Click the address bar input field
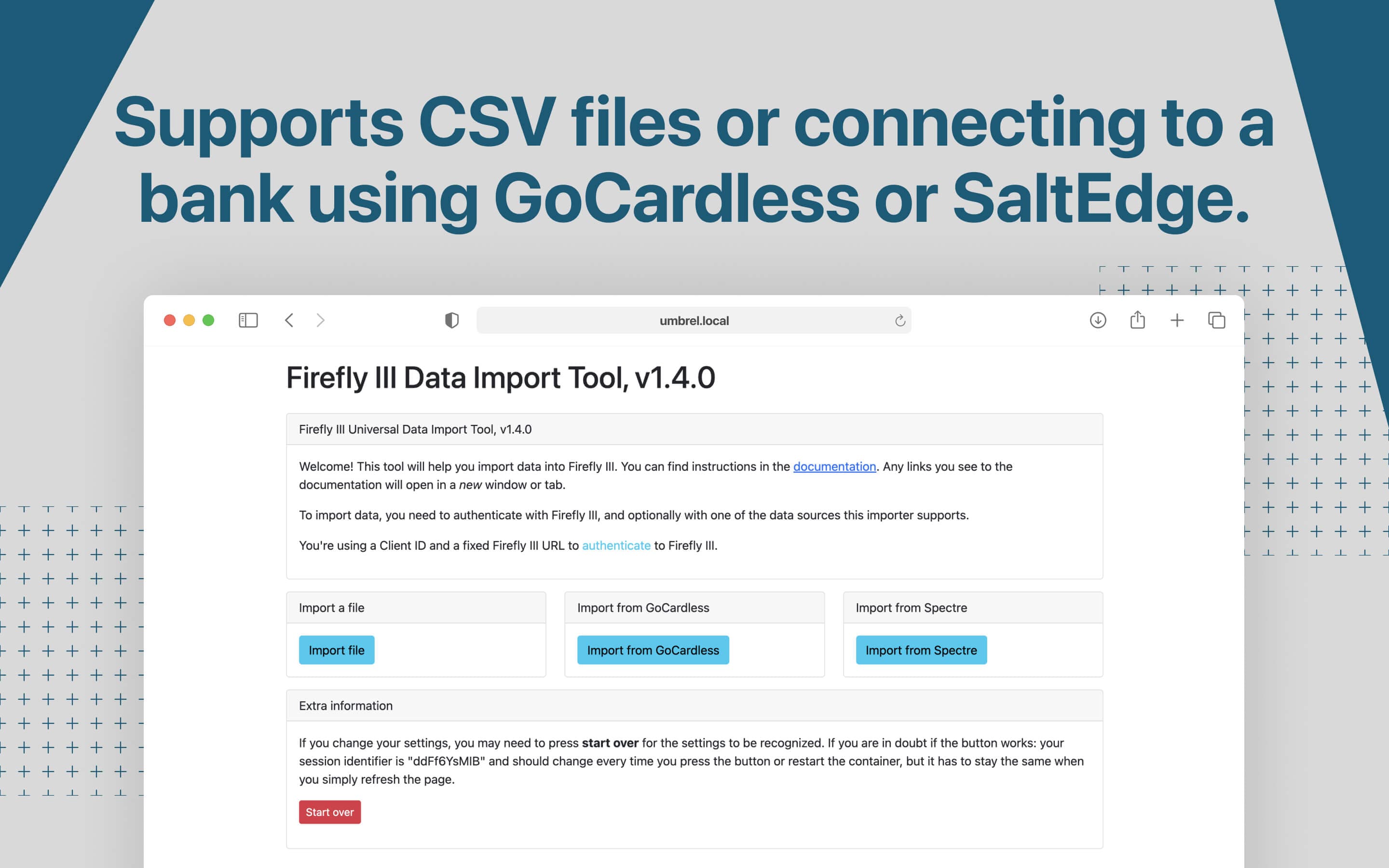The height and width of the screenshot is (868, 1389). (x=694, y=319)
